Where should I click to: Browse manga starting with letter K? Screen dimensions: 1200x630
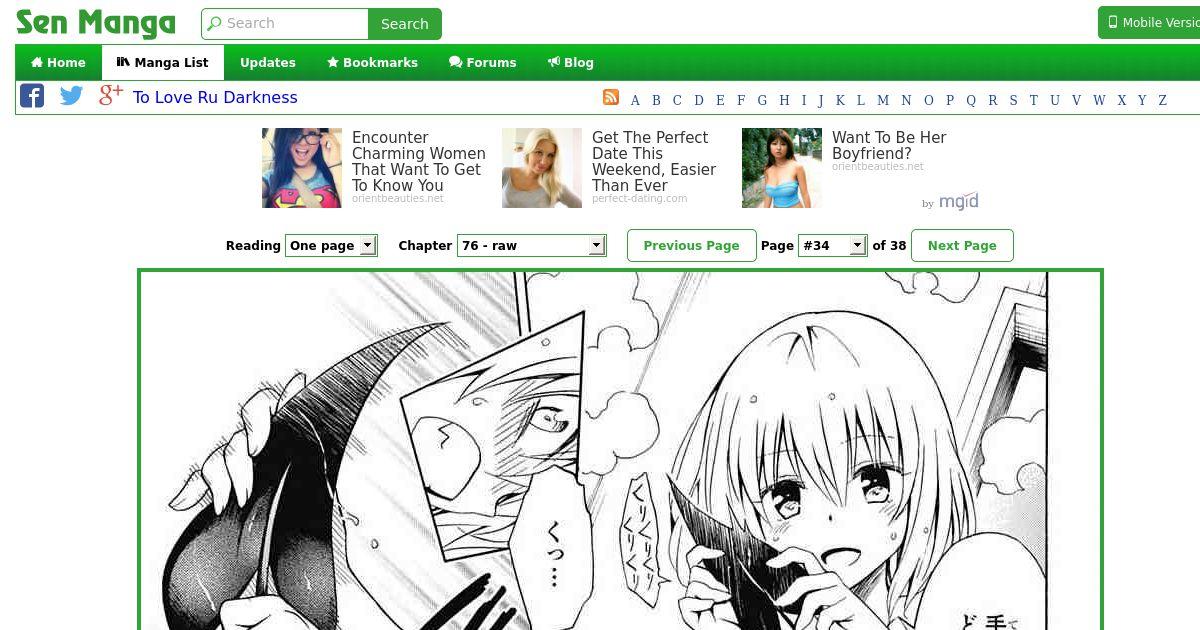(840, 100)
